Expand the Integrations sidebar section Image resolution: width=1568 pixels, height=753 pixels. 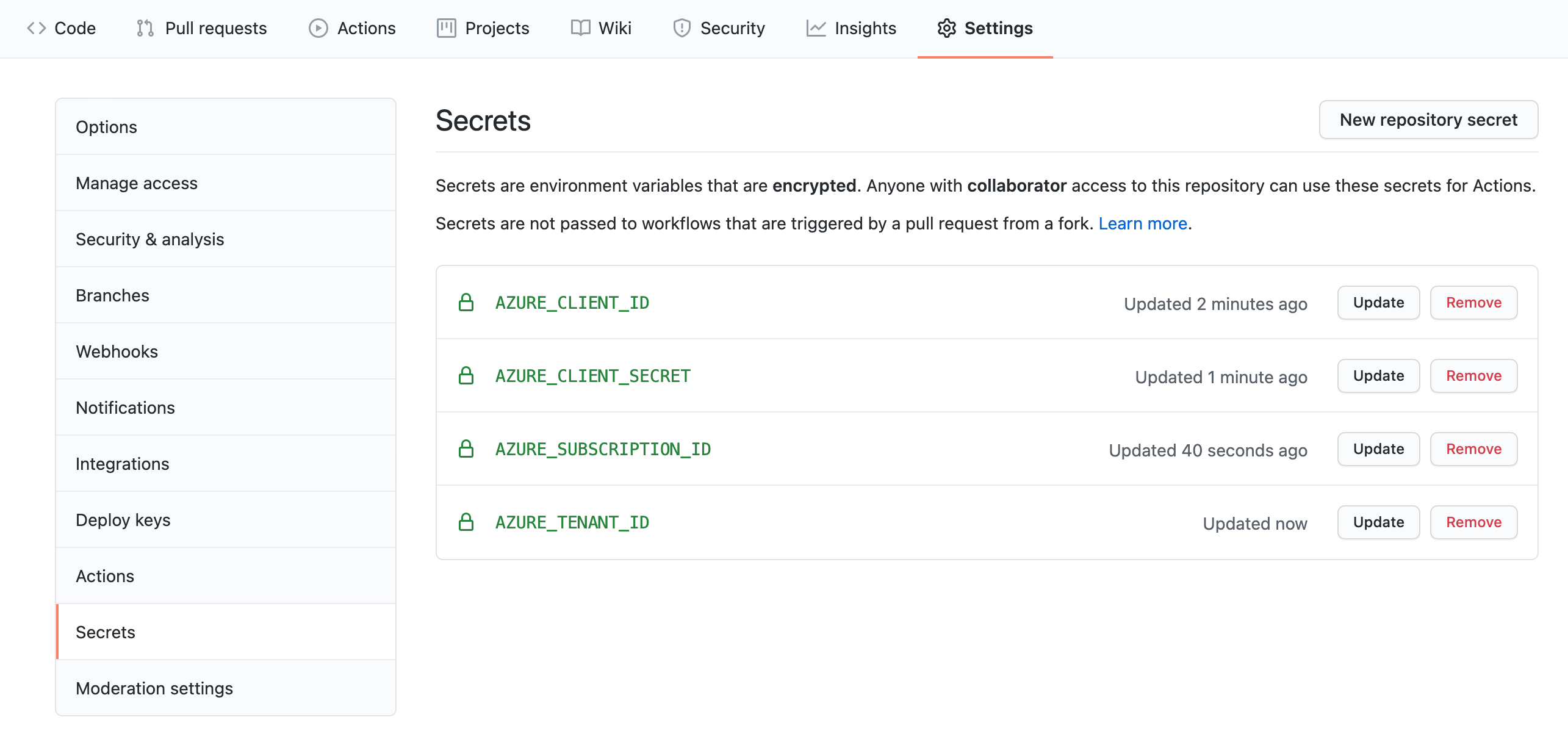[122, 463]
